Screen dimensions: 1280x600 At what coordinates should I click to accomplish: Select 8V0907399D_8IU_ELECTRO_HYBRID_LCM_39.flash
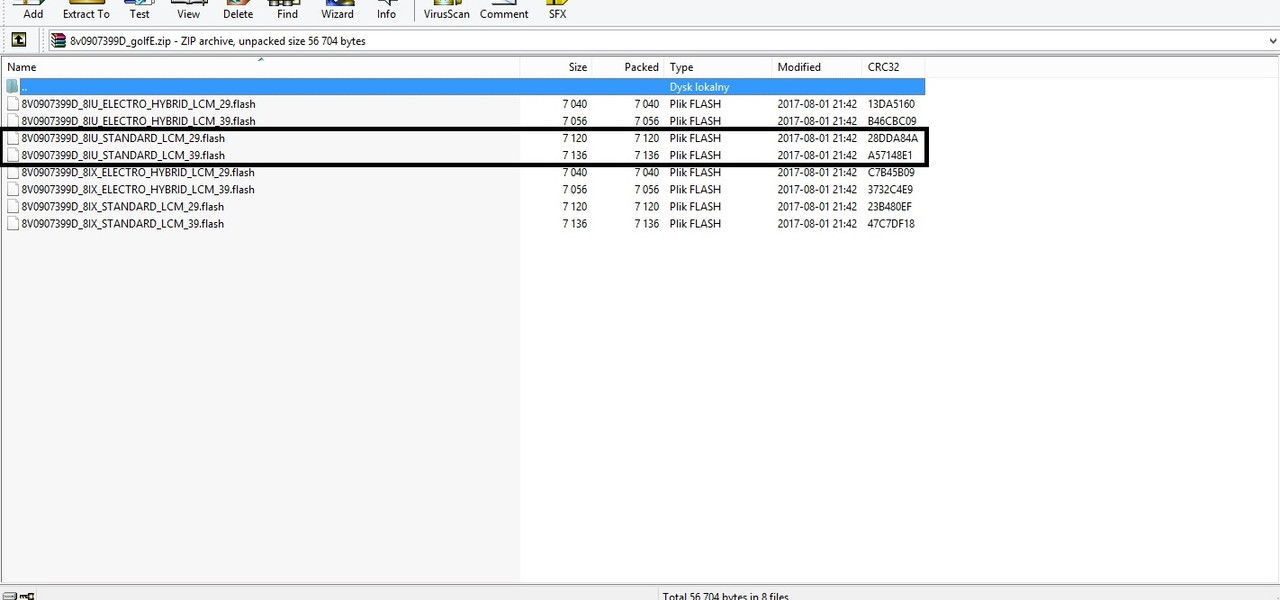(x=138, y=121)
